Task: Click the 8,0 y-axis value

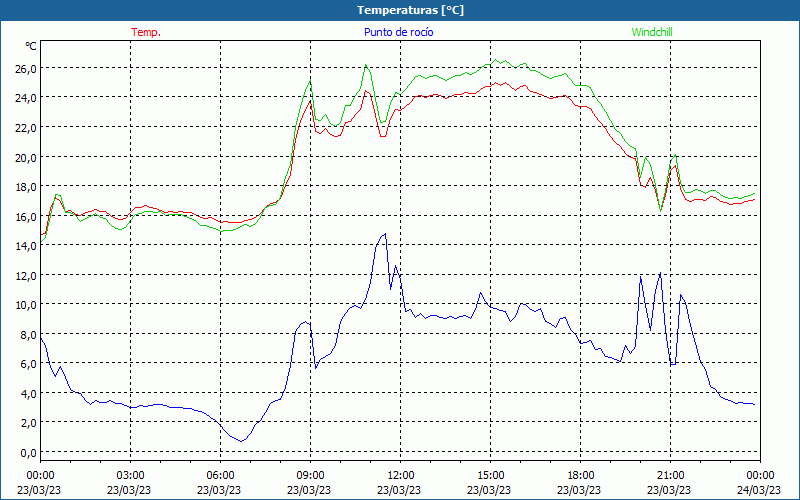Action: [x=28, y=334]
